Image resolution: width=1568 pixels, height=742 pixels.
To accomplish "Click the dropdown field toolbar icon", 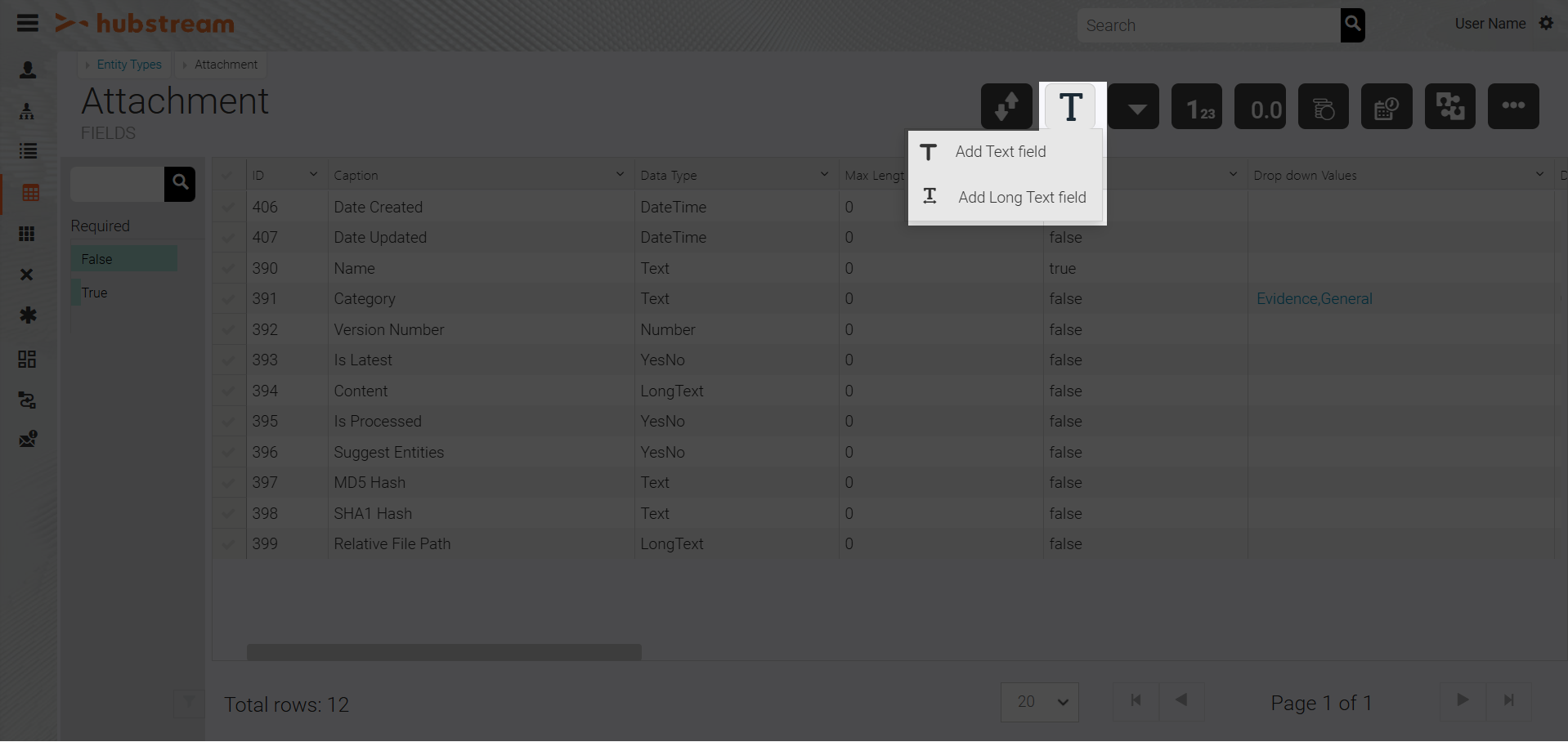I will tap(1135, 107).
